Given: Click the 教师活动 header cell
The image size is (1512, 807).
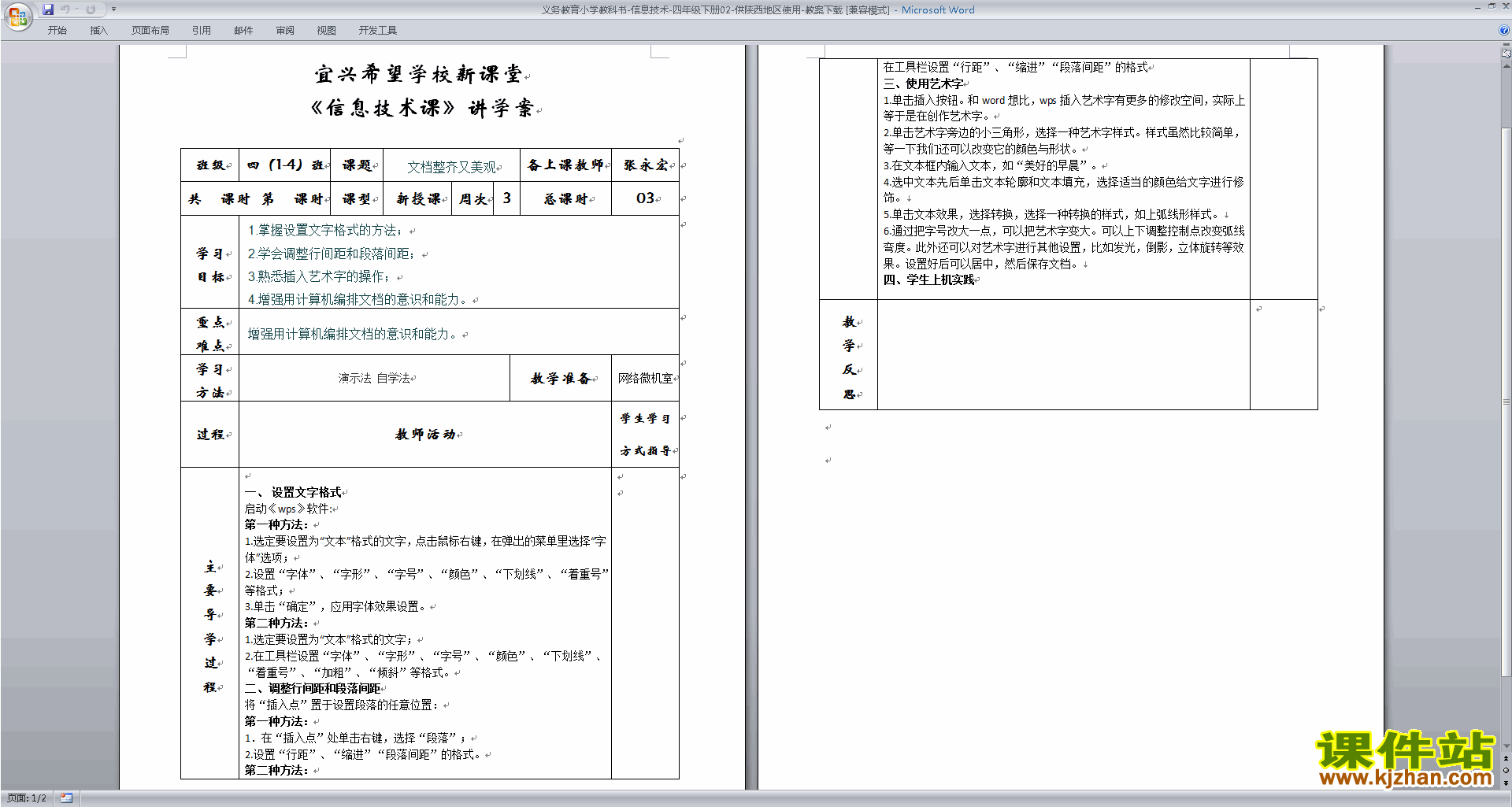Looking at the screenshot, I should tap(425, 434).
